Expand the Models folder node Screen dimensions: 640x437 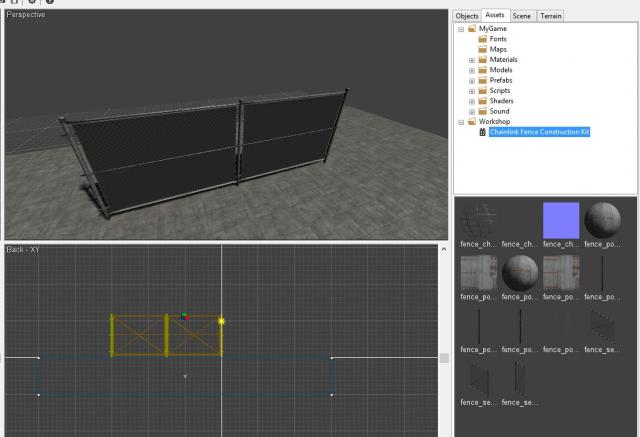pyautogui.click(x=472, y=70)
